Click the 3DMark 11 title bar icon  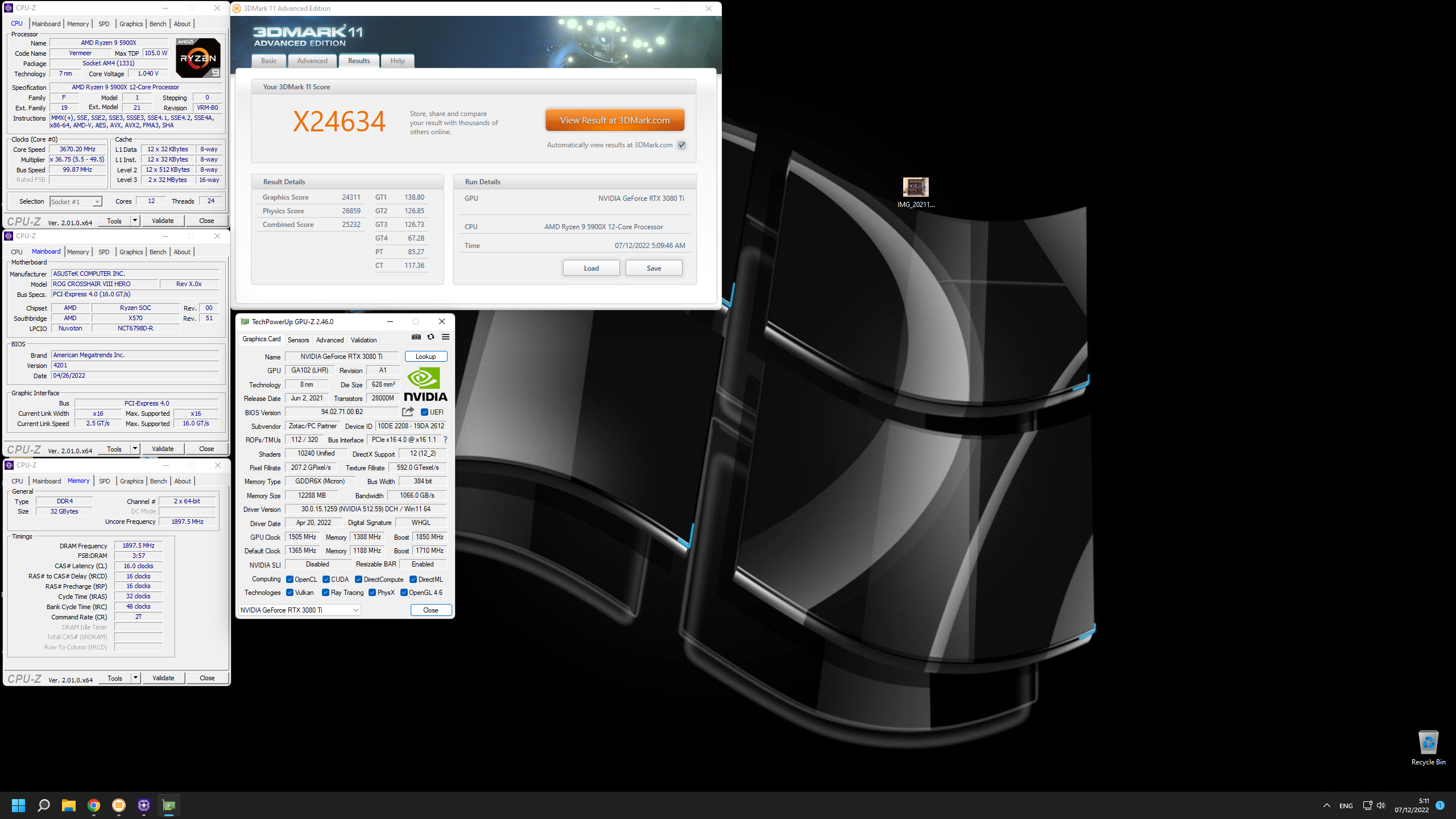tap(237, 9)
